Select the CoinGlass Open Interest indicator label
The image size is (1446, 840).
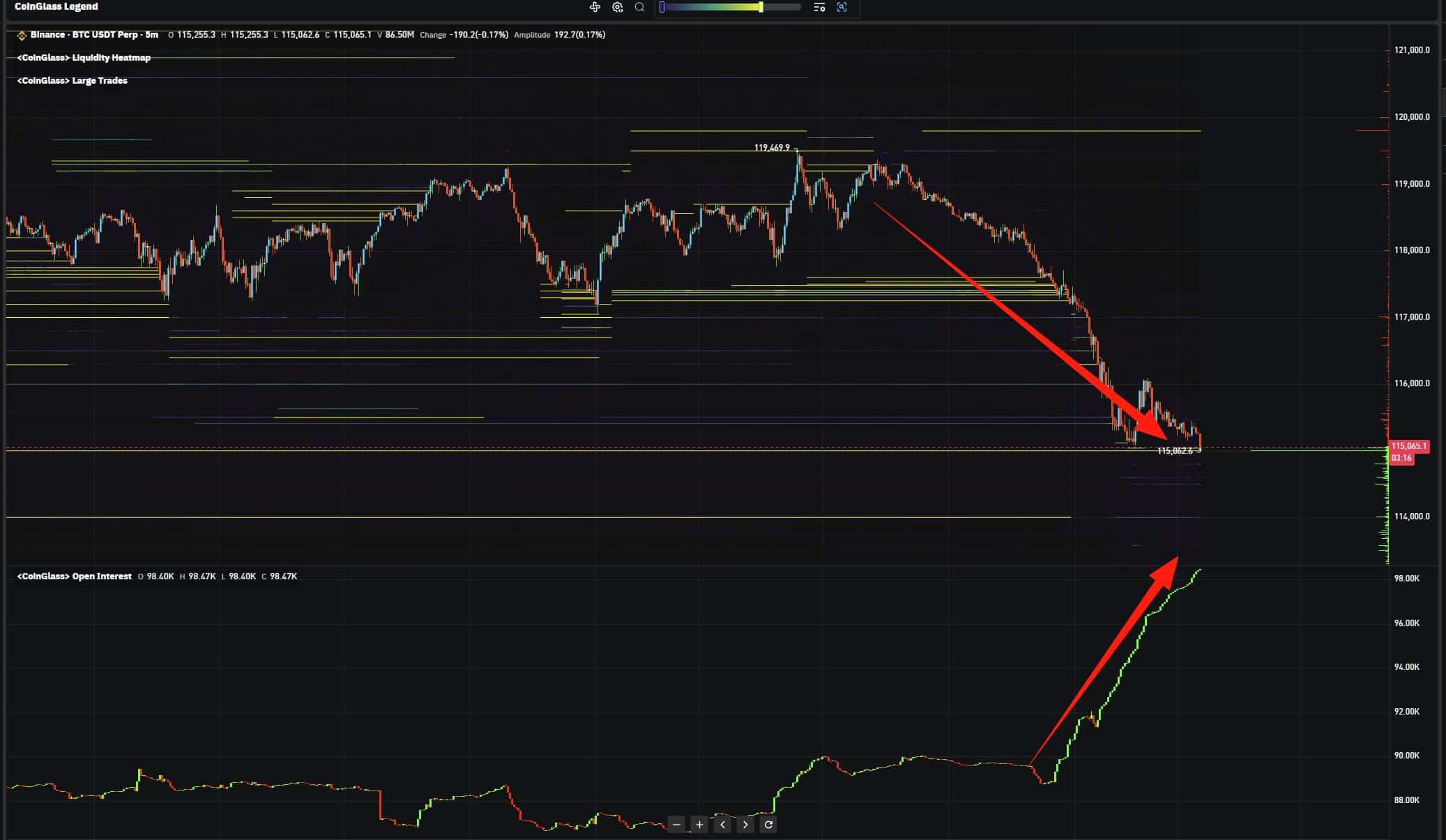75,576
